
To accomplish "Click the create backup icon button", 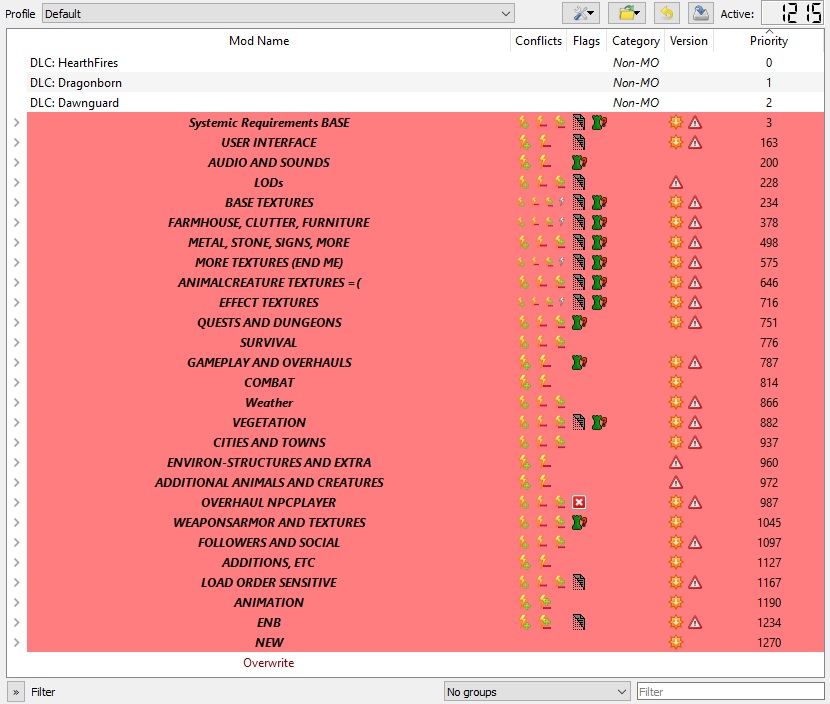I will click(x=700, y=13).
